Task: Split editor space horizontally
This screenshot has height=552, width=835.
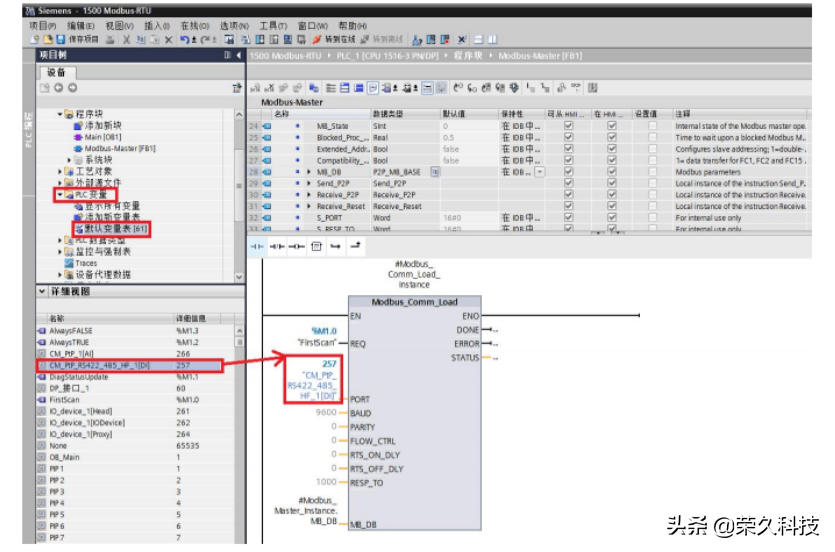Action: tap(478, 39)
